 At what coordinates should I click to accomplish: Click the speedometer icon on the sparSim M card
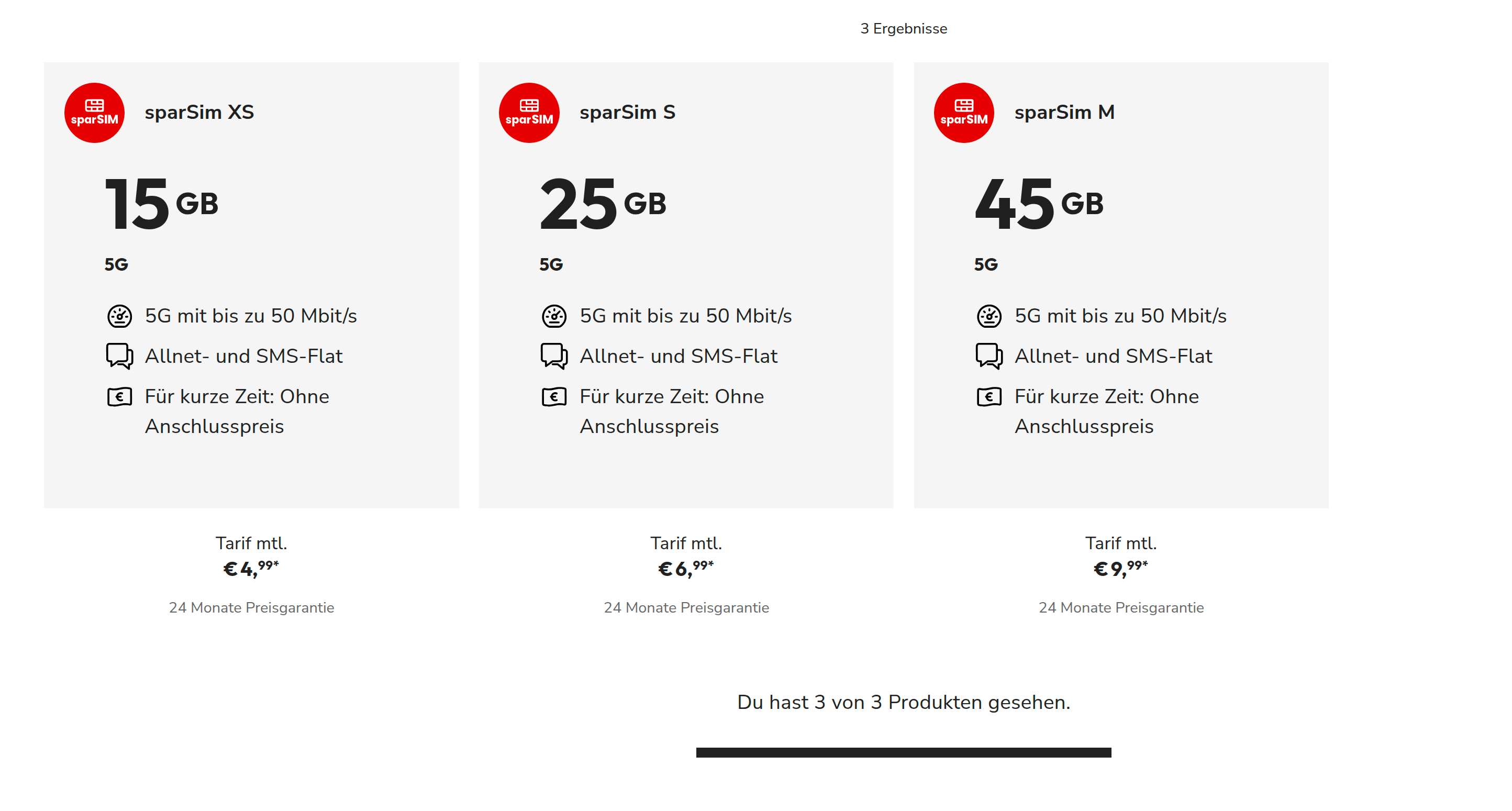[989, 316]
